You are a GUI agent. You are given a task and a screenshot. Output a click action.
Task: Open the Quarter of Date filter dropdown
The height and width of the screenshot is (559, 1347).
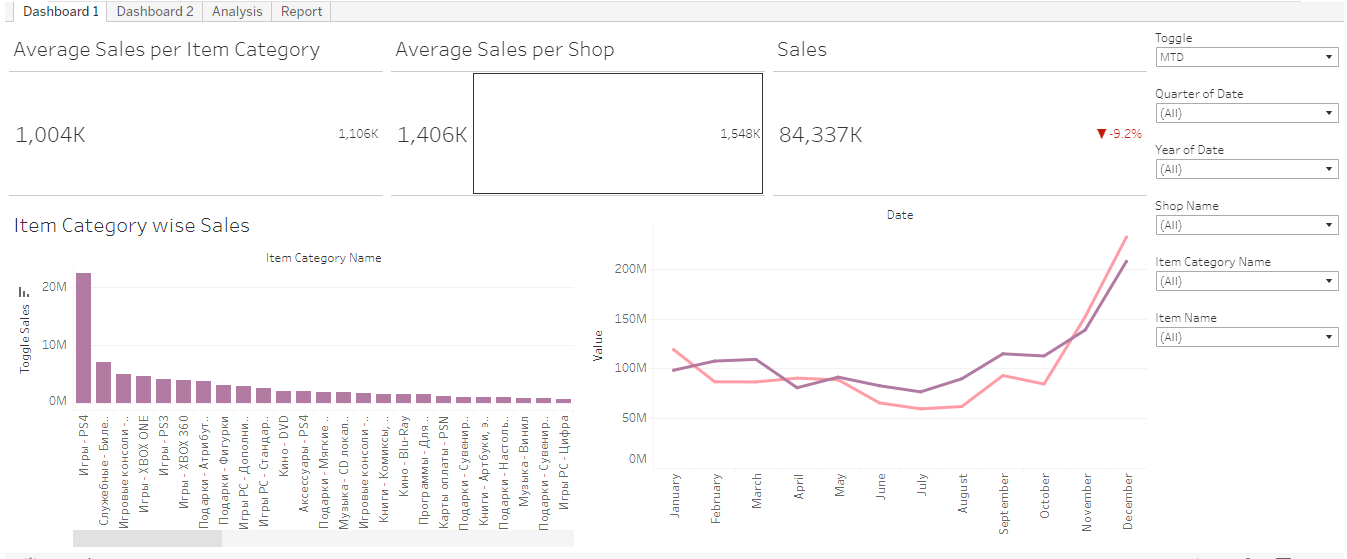pyautogui.click(x=1246, y=113)
